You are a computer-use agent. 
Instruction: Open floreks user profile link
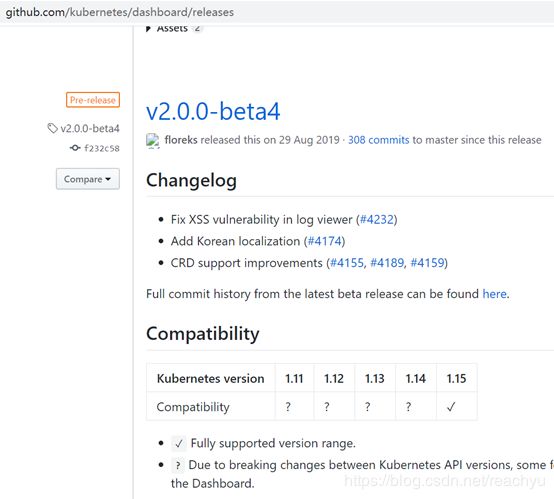[181, 140]
